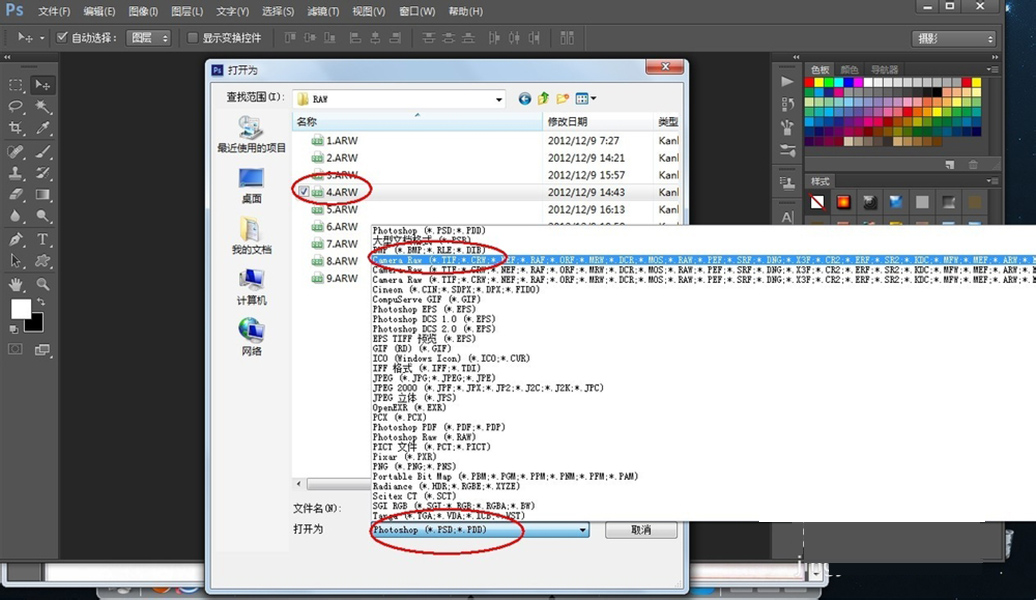
Task: Click the 取消 button
Action: point(641,530)
